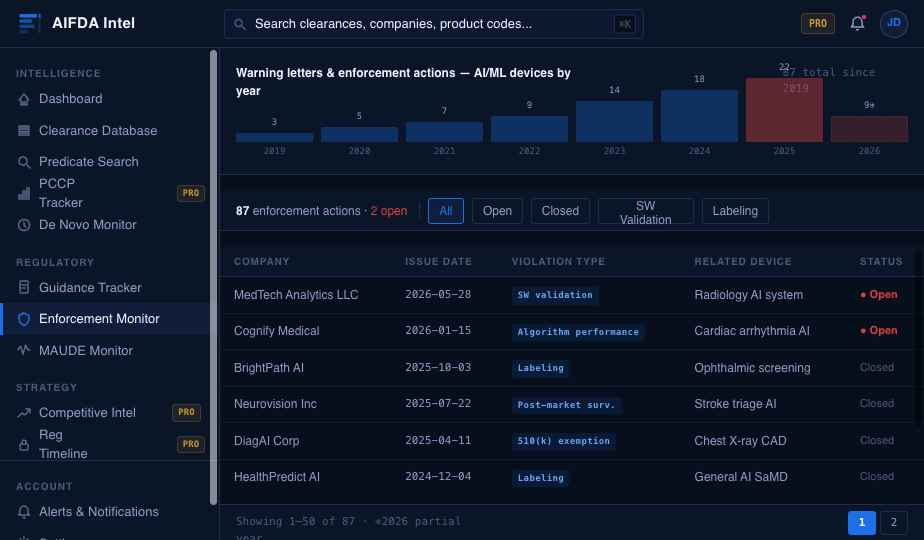The width and height of the screenshot is (924, 540).
Task: Click the Guidance Tracker document icon
Action: coord(24,288)
